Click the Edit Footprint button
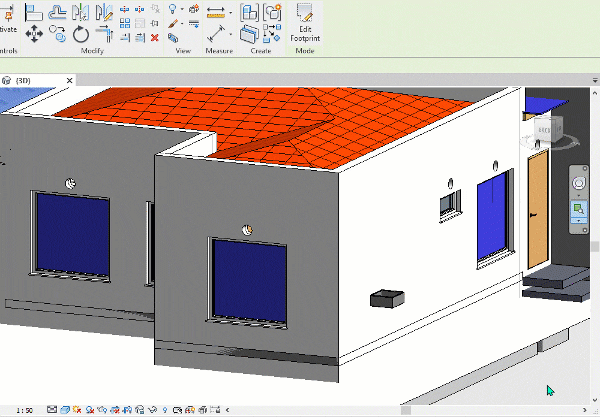This screenshot has width=600, height=417. [x=305, y=23]
